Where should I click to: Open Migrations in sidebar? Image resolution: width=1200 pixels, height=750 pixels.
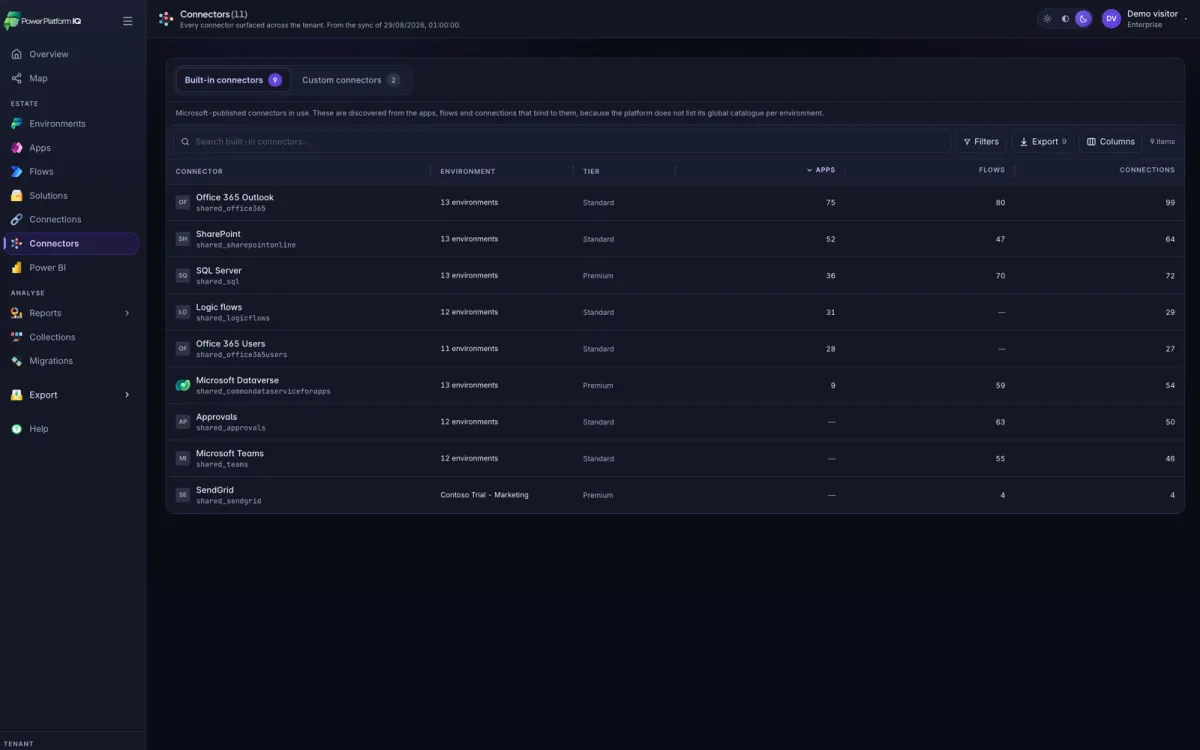(72, 361)
